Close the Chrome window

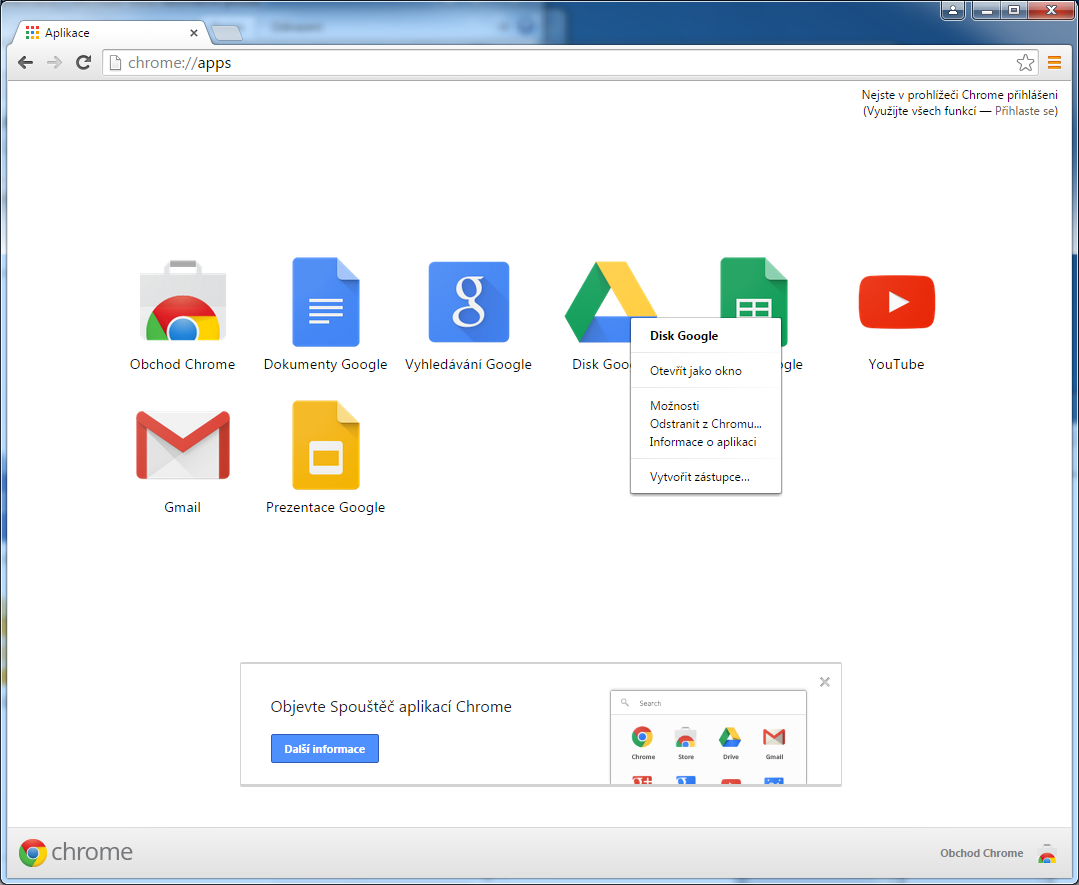click(1051, 10)
